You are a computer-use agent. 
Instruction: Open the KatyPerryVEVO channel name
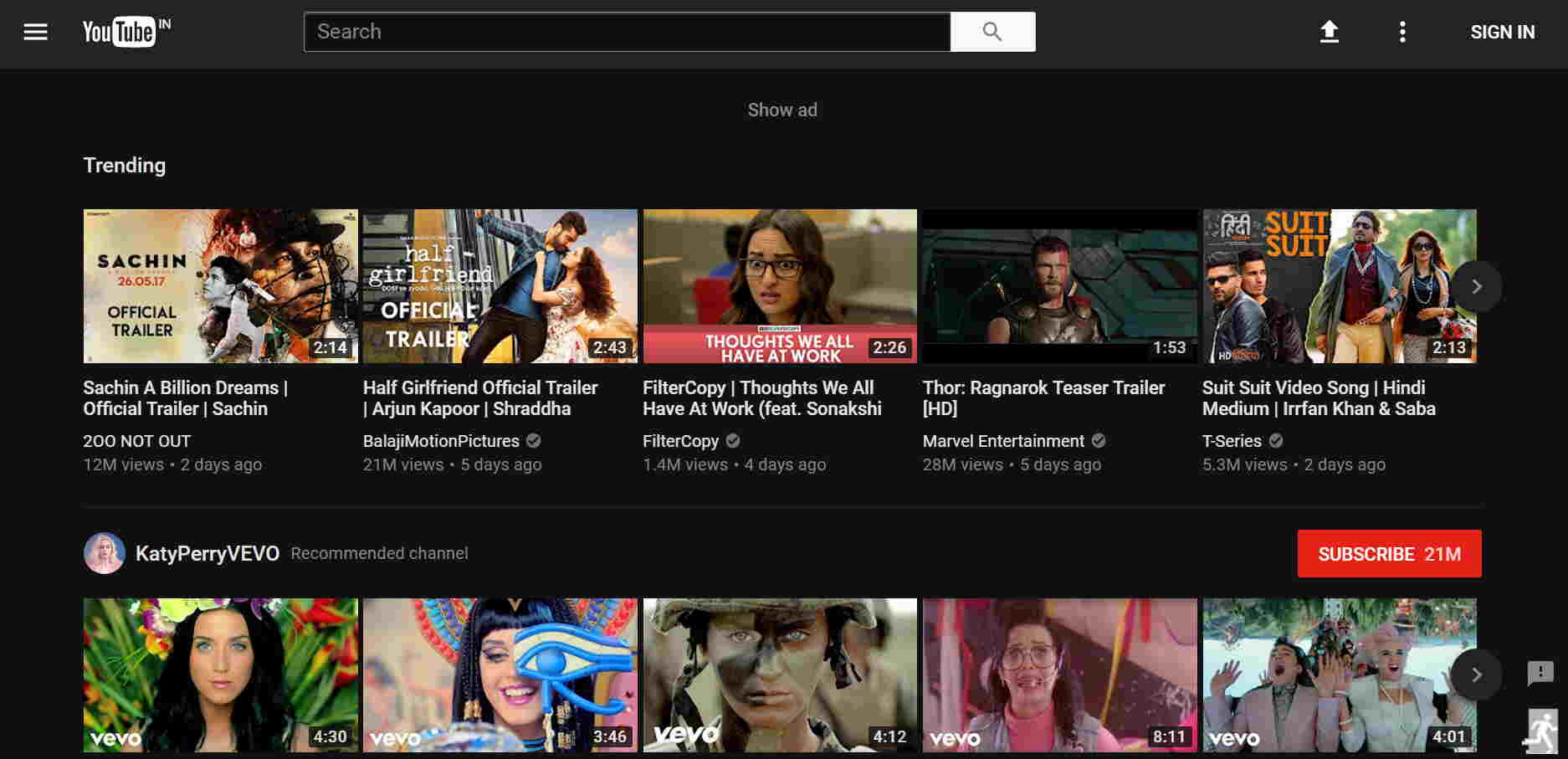pos(208,554)
